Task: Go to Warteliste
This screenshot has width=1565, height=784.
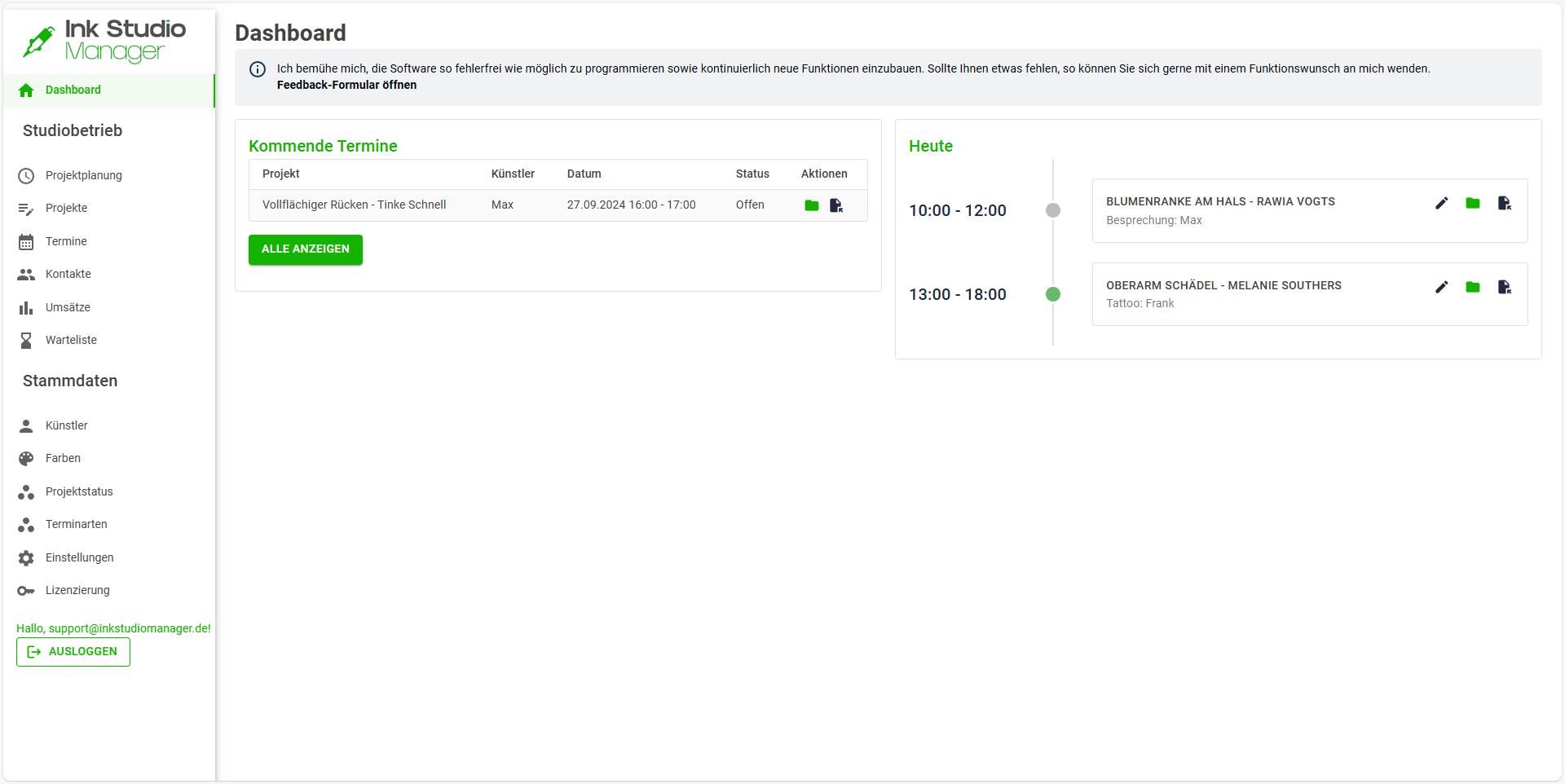Action: point(109,341)
